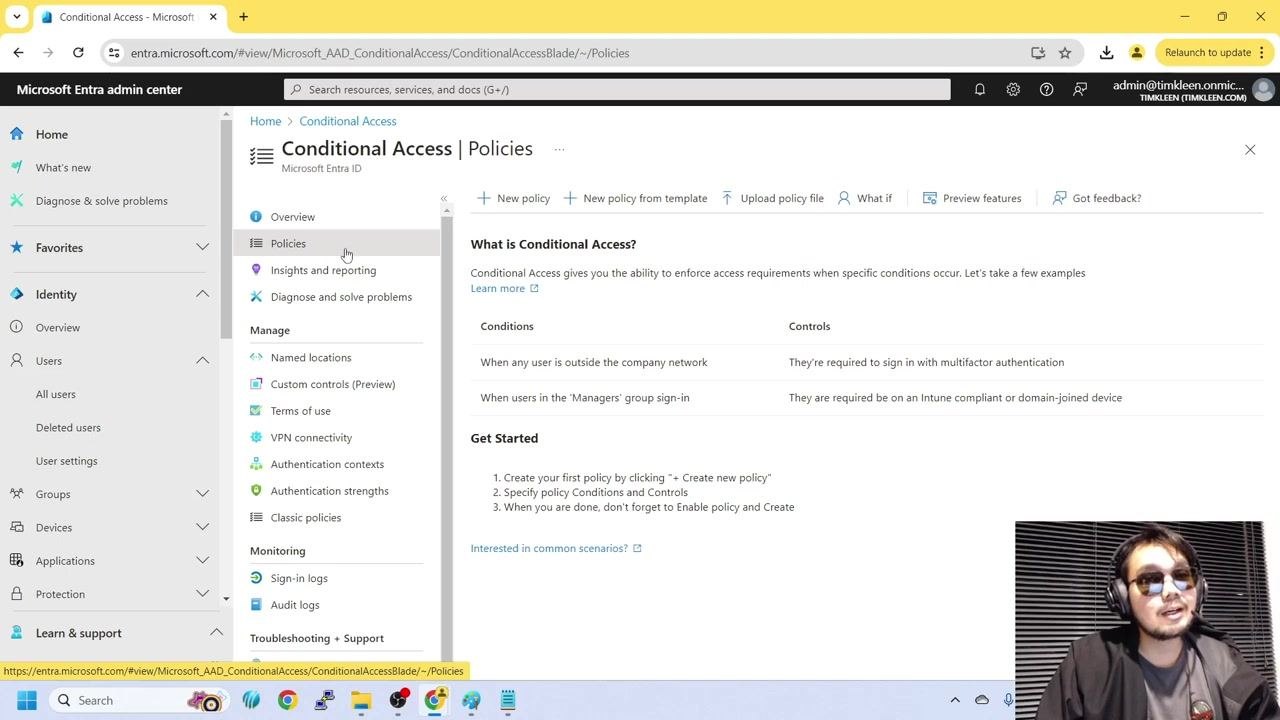Click New policy from template button
1280x720 pixels.
point(635,198)
